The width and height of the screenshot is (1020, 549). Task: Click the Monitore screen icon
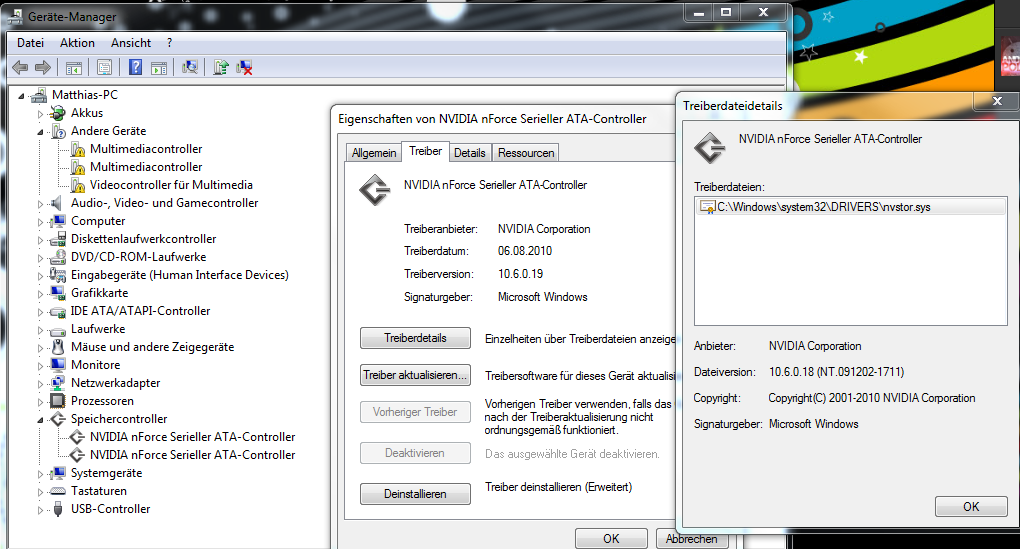click(x=58, y=365)
